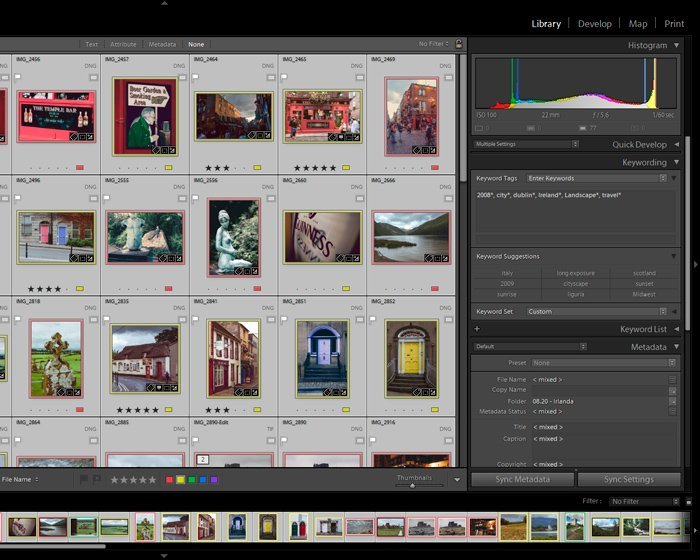Collapse the right panel with edge arrow
The height and width of the screenshot is (560, 700).
(x=696, y=264)
